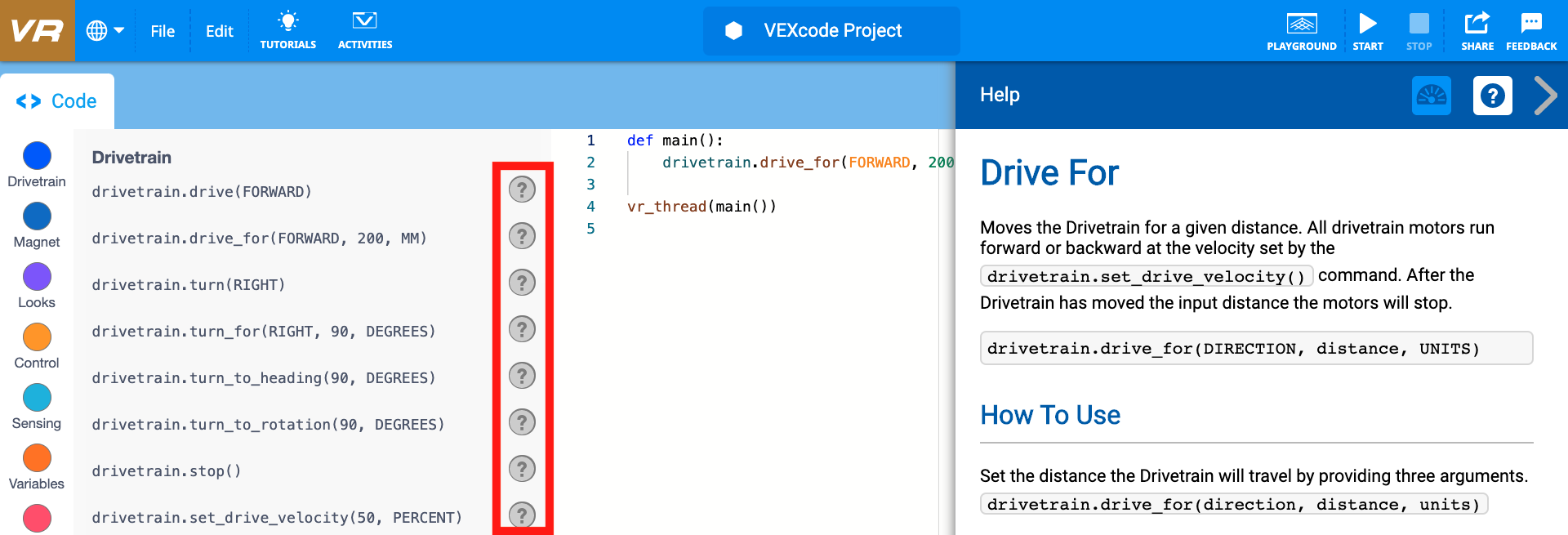1568x535 pixels.
Task: Open the globe language dropdown
Action: pos(105,31)
